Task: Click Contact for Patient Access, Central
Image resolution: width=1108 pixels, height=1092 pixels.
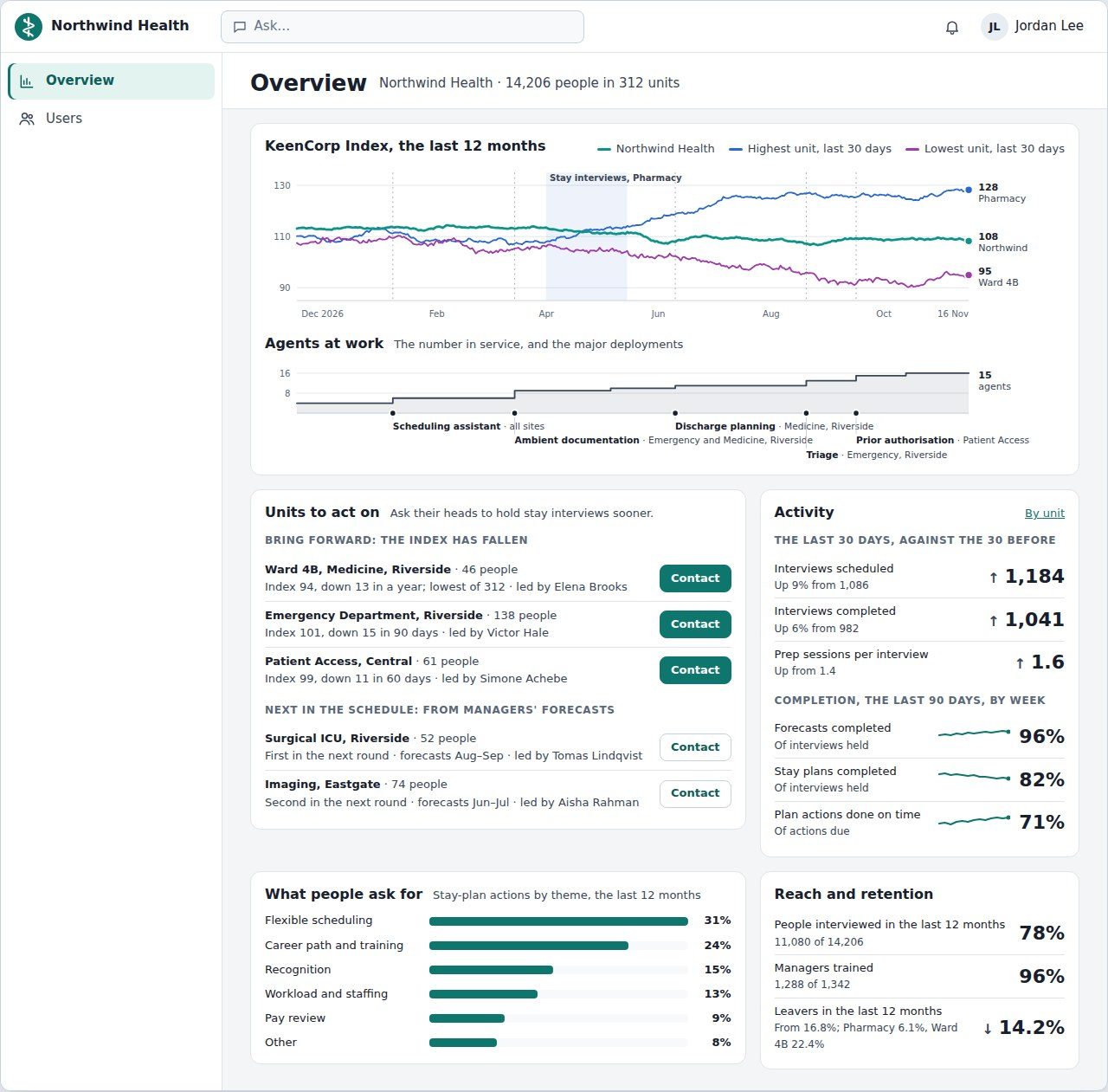Action: point(695,670)
